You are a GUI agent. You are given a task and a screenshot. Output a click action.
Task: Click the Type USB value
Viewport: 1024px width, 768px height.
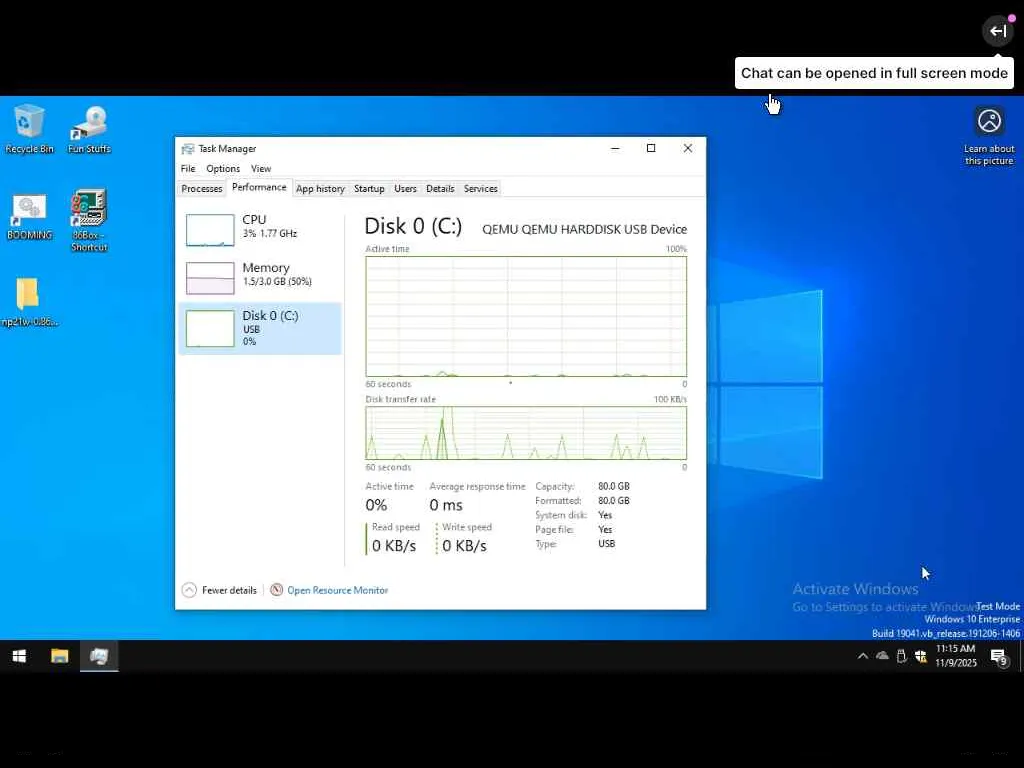[607, 543]
